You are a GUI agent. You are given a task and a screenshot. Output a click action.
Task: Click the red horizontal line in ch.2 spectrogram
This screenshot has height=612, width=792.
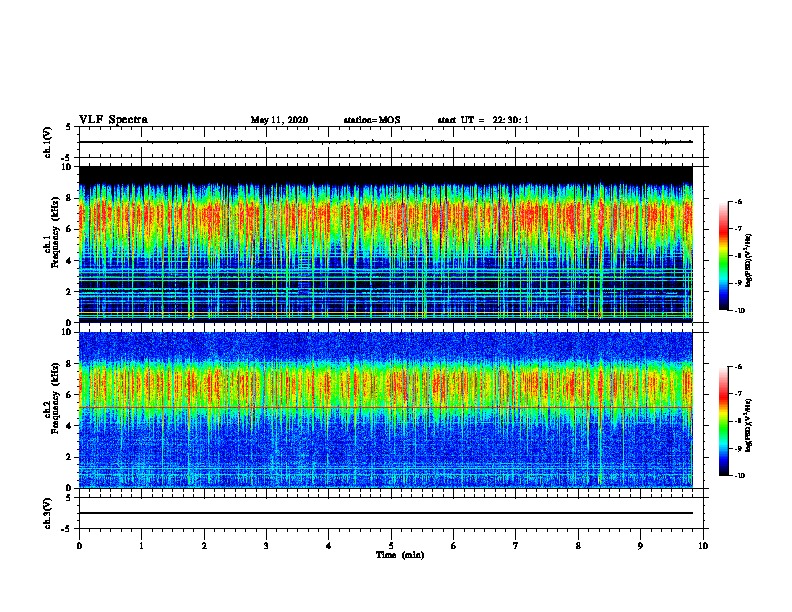click(386, 407)
